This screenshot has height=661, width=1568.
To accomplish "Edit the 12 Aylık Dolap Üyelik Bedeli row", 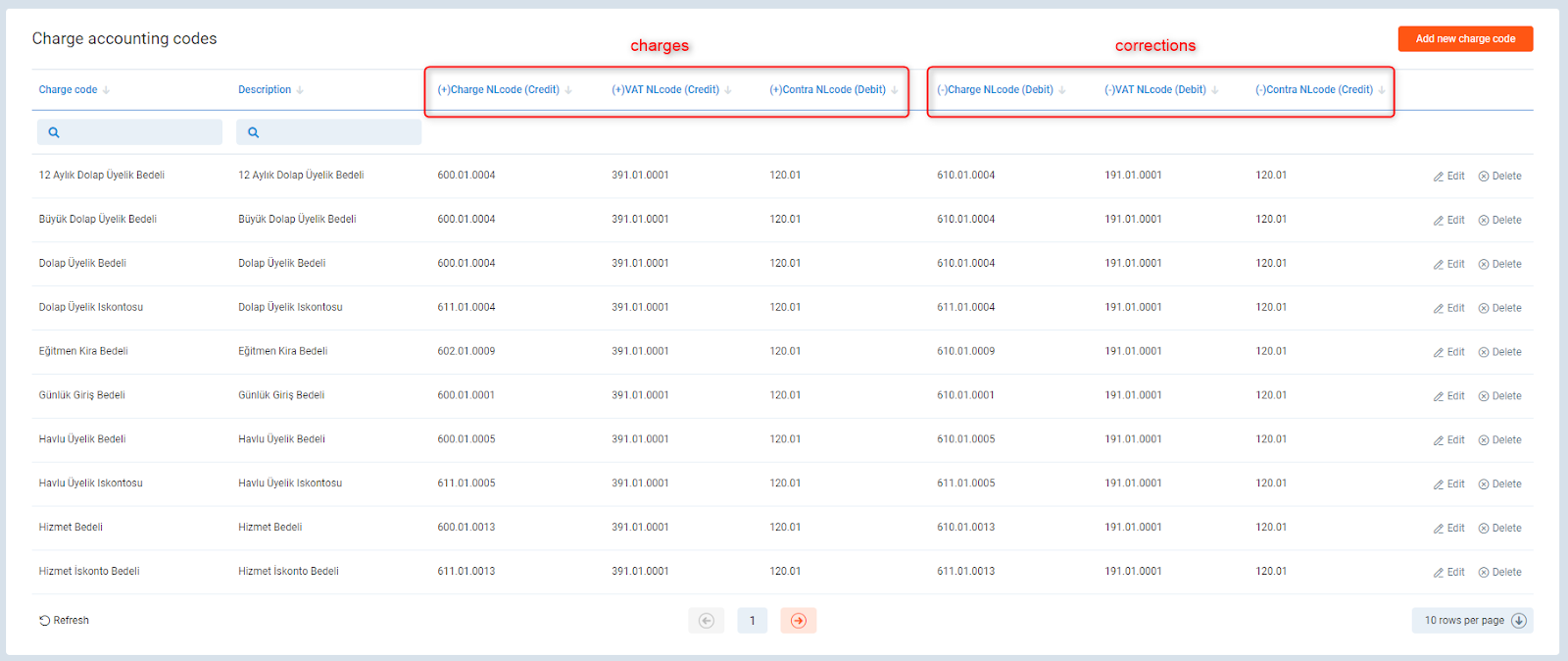I will (x=1448, y=177).
